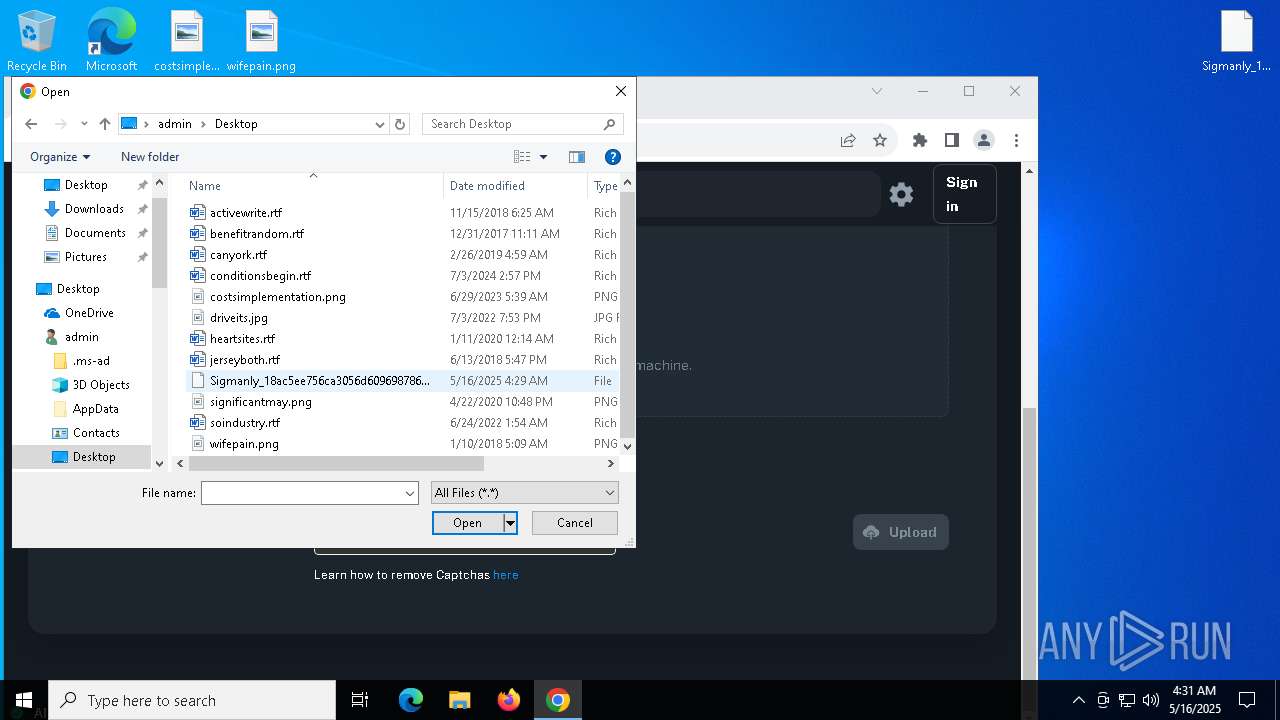Expand address bar path dropdown
The height and width of the screenshot is (720, 1280).
point(380,124)
